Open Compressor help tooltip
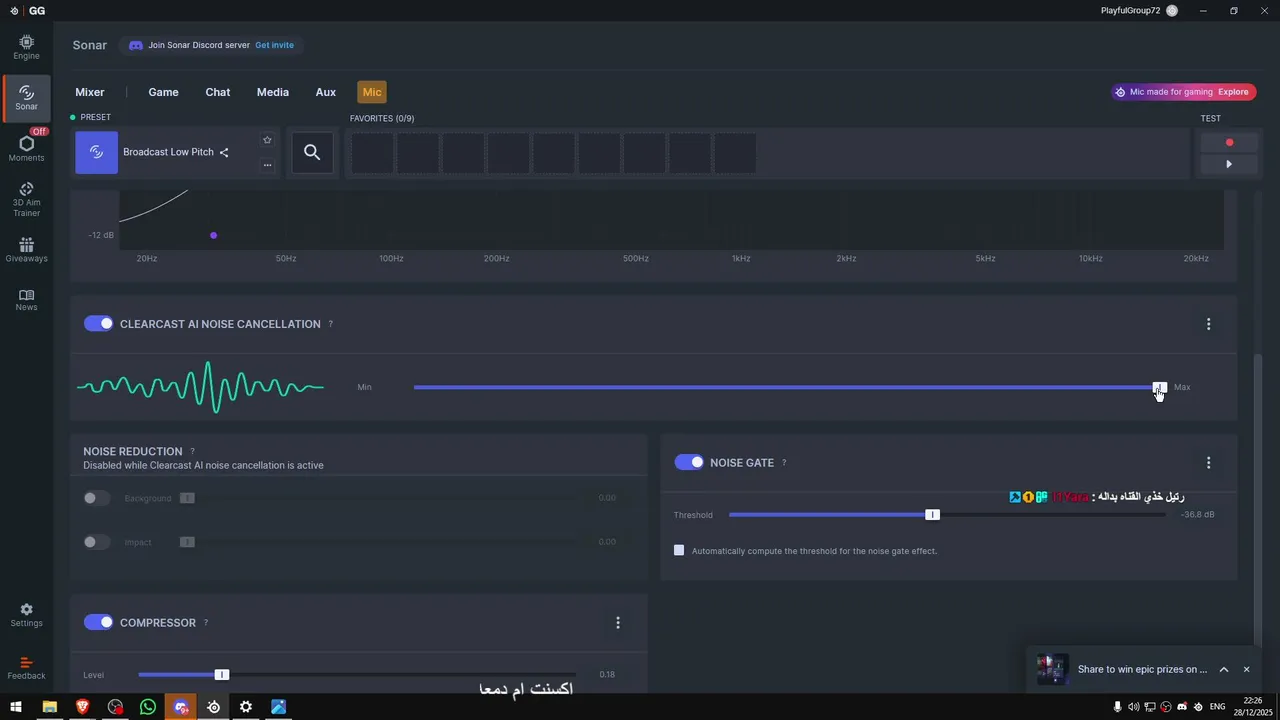The width and height of the screenshot is (1280, 720). pyautogui.click(x=206, y=623)
